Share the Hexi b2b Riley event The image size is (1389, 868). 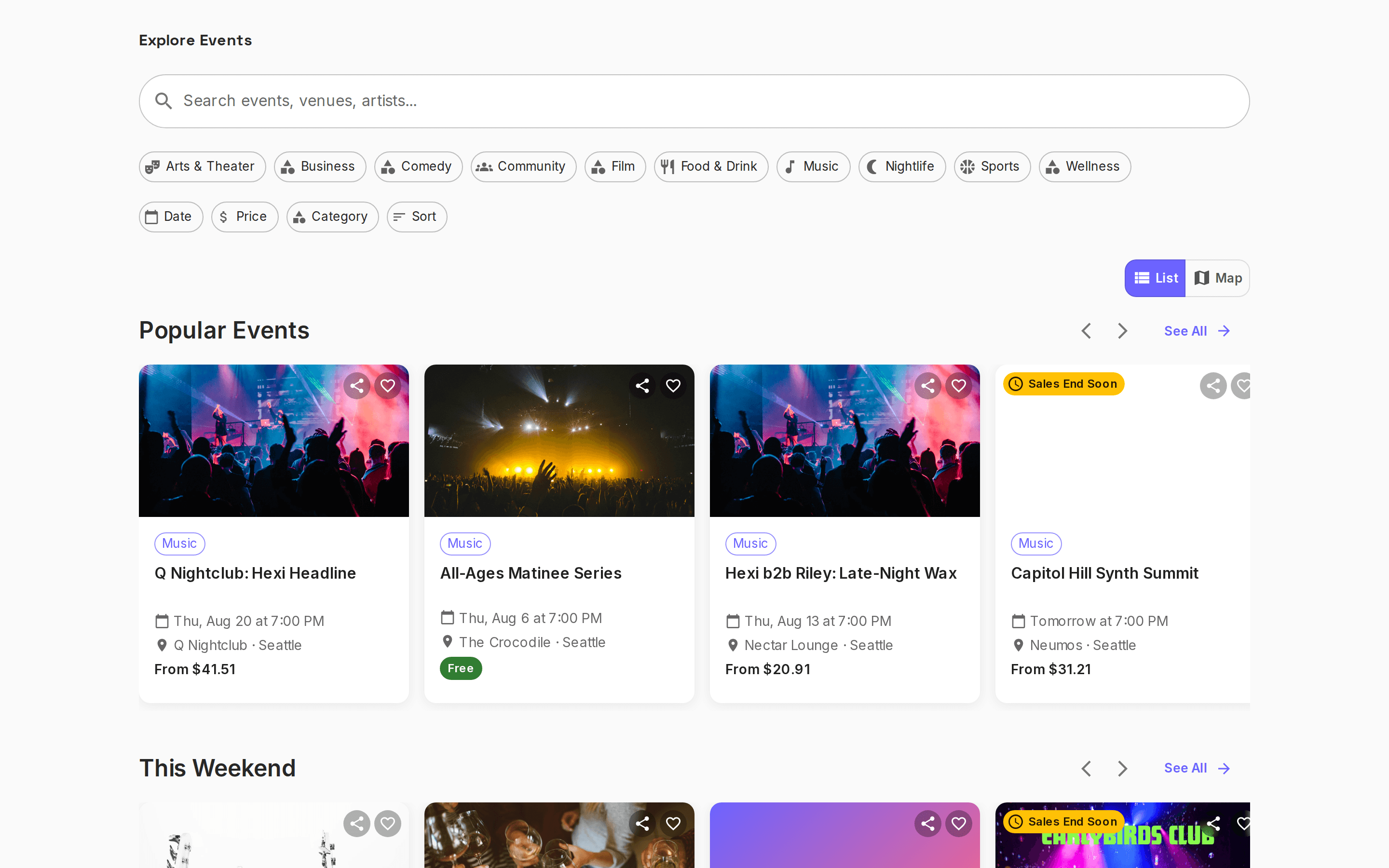[927, 386]
